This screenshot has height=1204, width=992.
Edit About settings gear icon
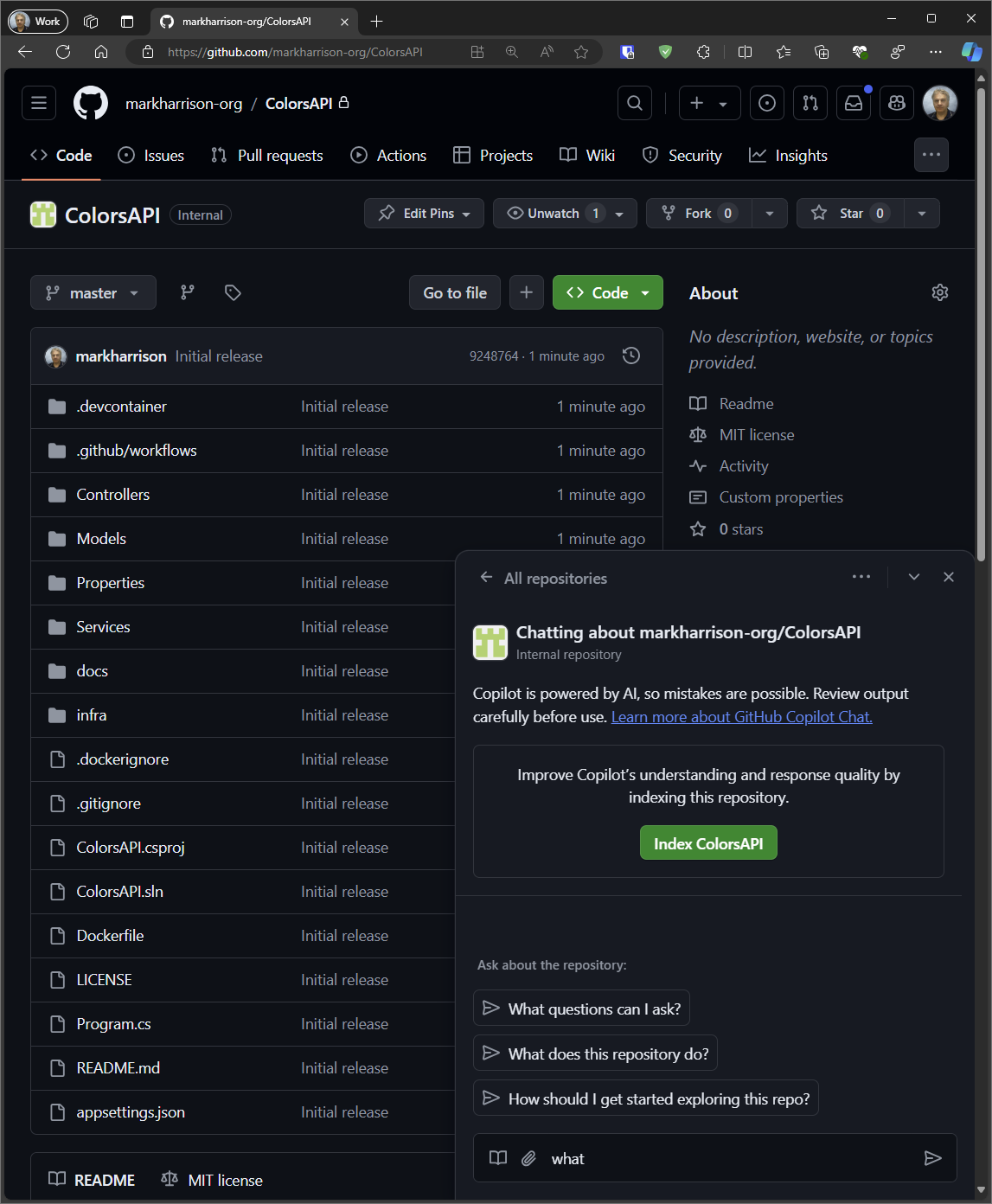940,292
